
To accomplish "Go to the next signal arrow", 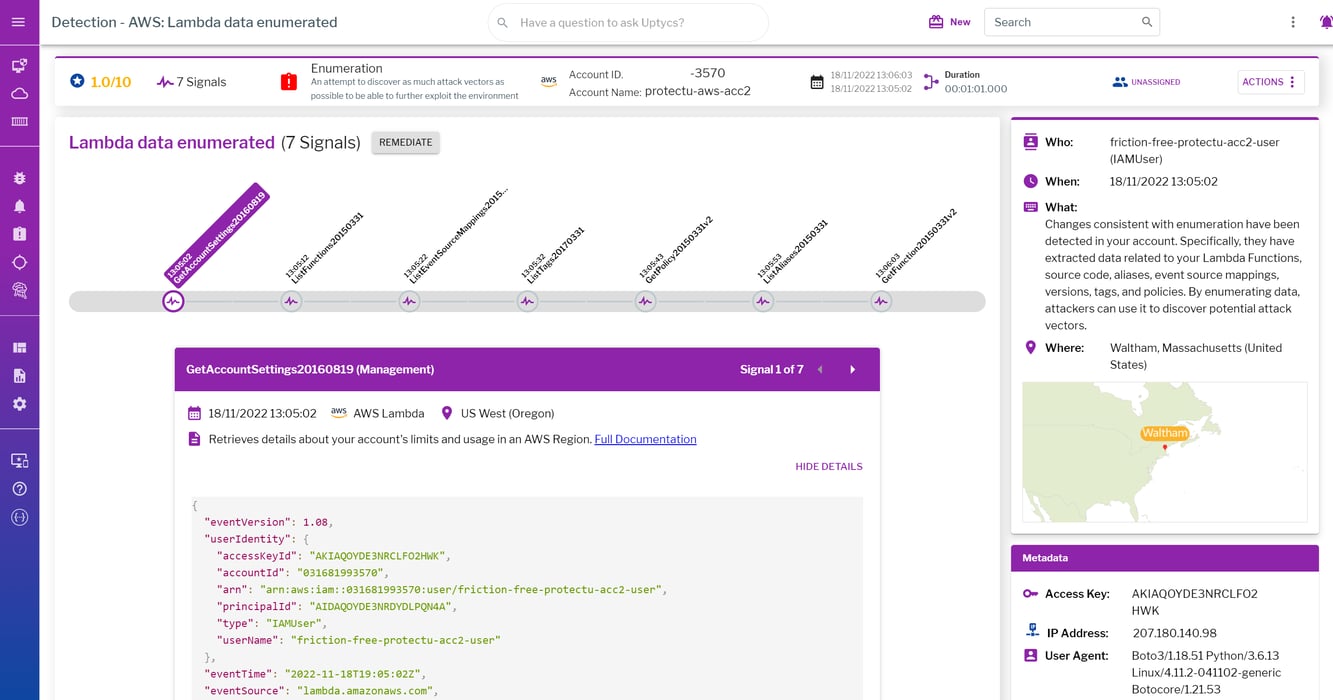I will 853,370.
